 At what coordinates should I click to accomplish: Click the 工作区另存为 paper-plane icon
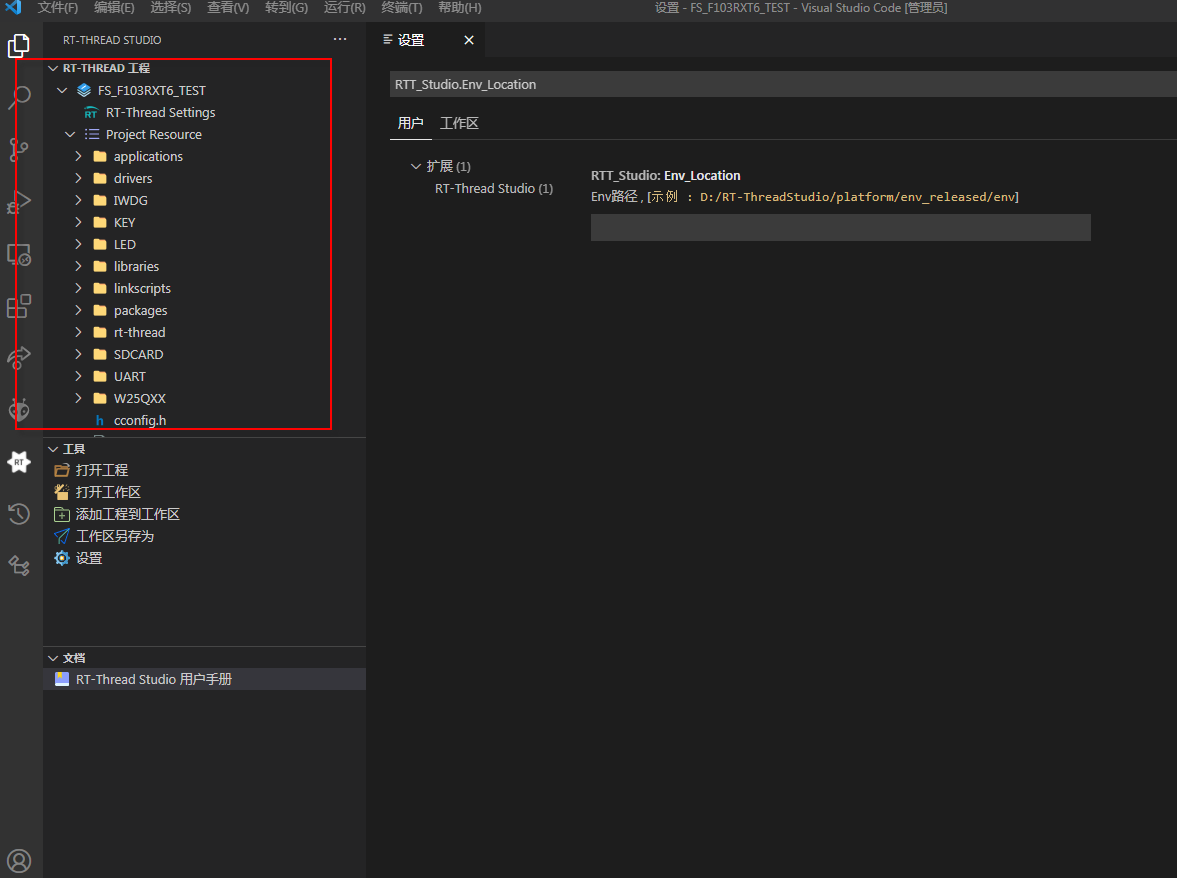[x=61, y=535]
